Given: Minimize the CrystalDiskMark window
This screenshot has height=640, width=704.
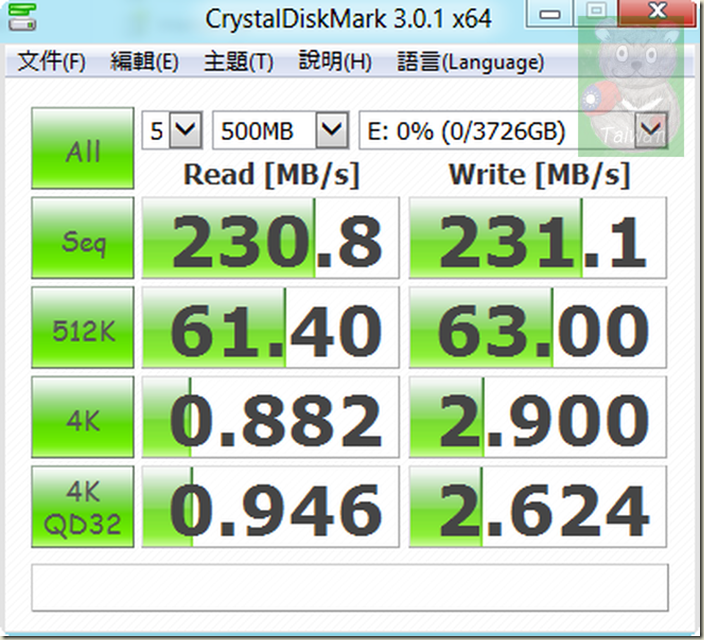Looking at the screenshot, I should (x=550, y=13).
